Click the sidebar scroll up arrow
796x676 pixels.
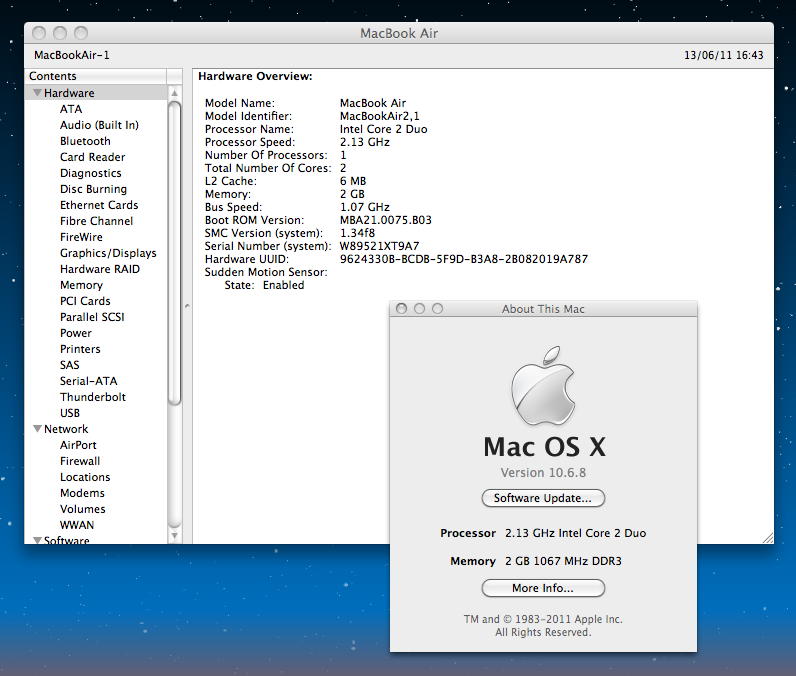click(175, 93)
